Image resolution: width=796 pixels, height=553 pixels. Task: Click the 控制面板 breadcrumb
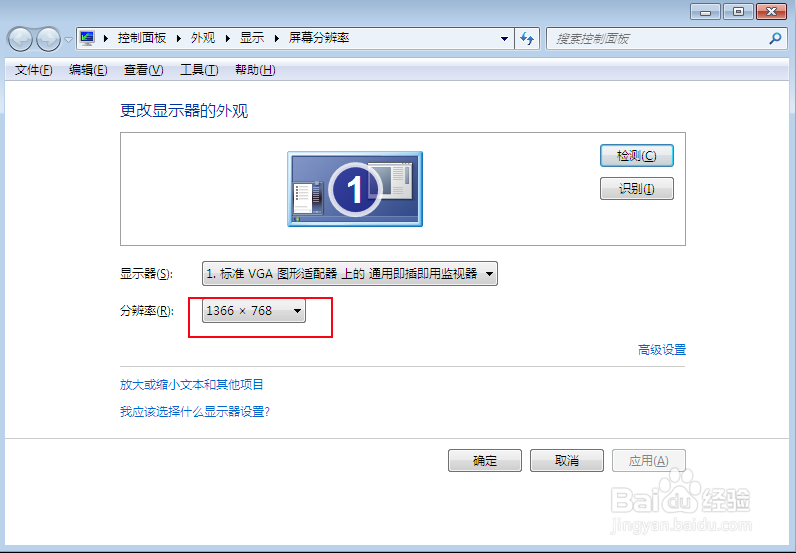(142, 38)
